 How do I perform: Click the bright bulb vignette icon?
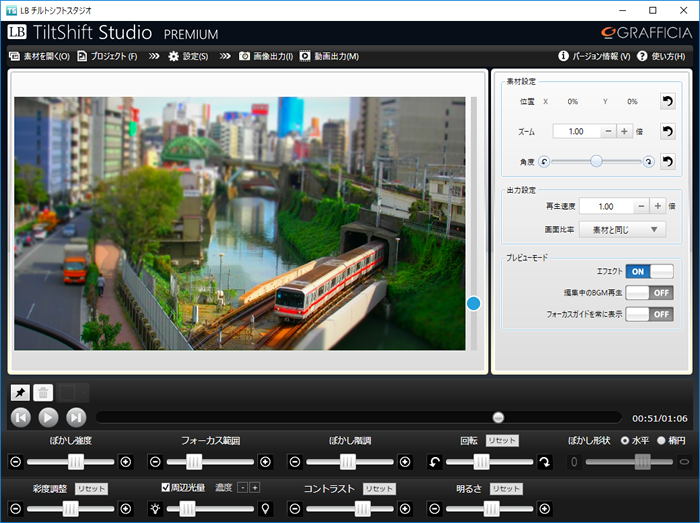[155, 509]
